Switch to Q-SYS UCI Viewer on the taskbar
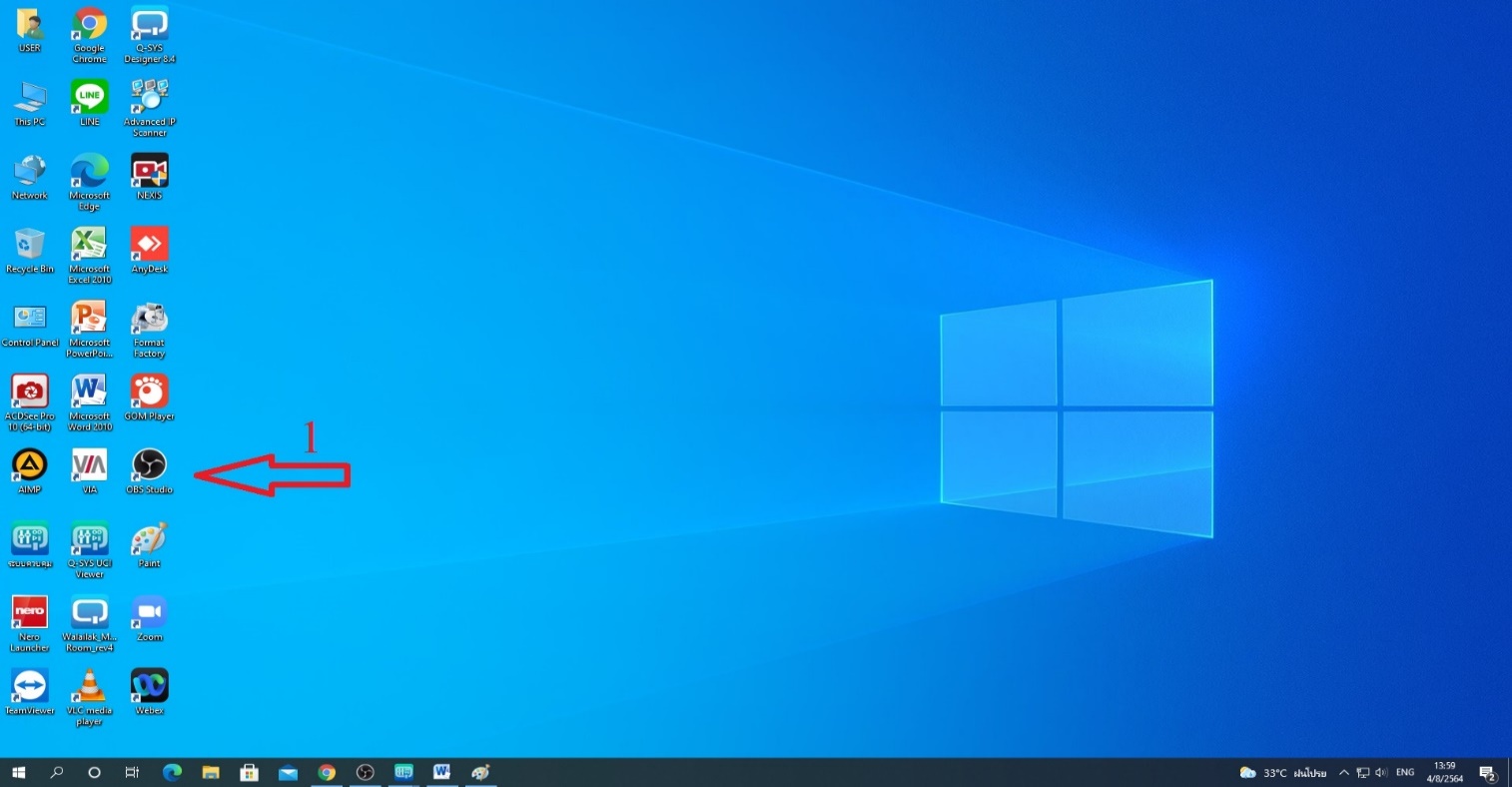Image resolution: width=1512 pixels, height=787 pixels. coord(404,772)
